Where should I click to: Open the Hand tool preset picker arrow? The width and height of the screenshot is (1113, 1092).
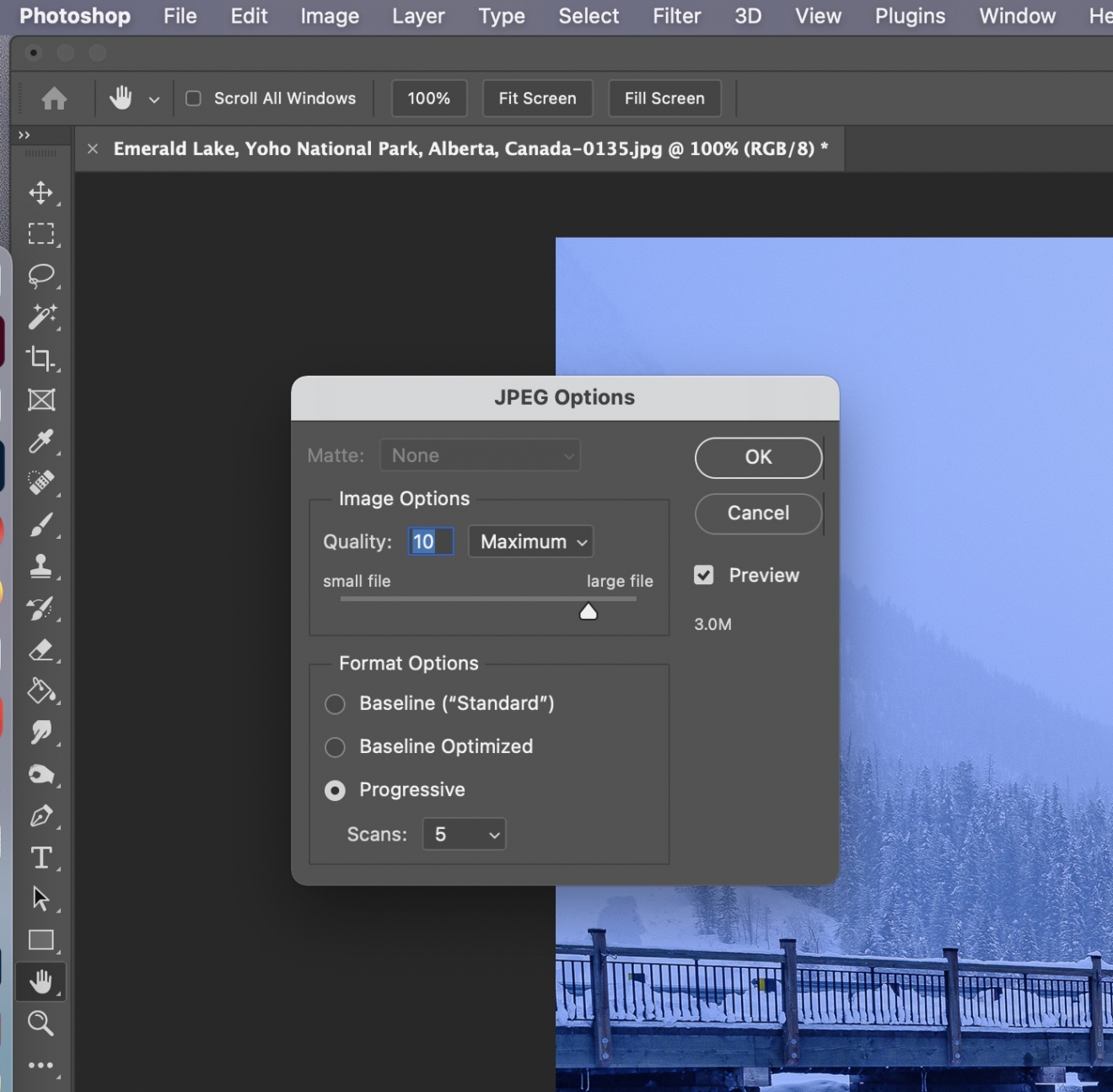[x=154, y=100]
